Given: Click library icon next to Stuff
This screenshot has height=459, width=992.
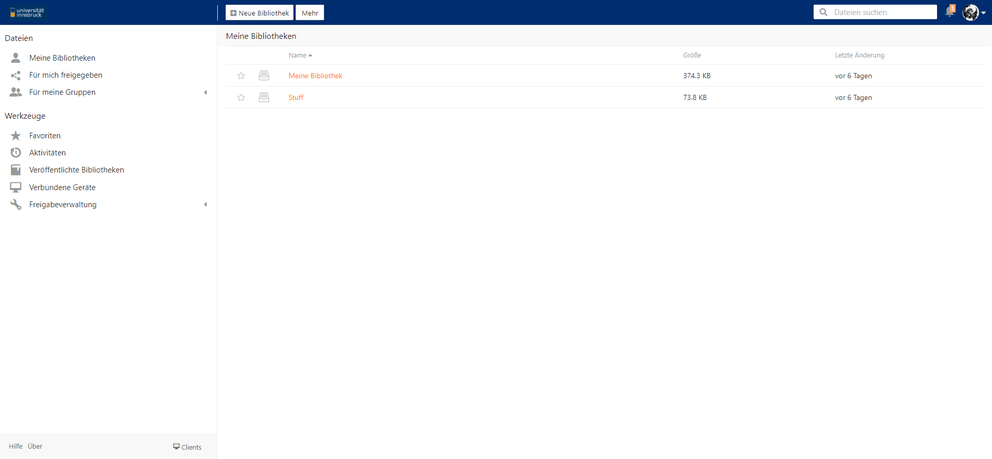Looking at the screenshot, I should pyautogui.click(x=264, y=98).
